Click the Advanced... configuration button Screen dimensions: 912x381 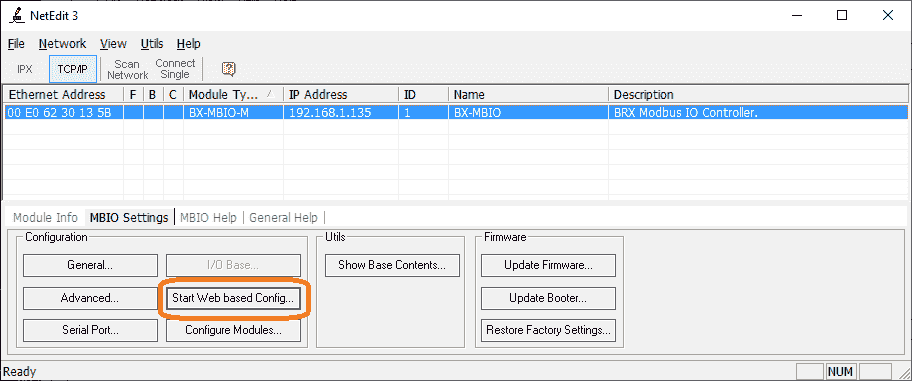(x=90, y=298)
